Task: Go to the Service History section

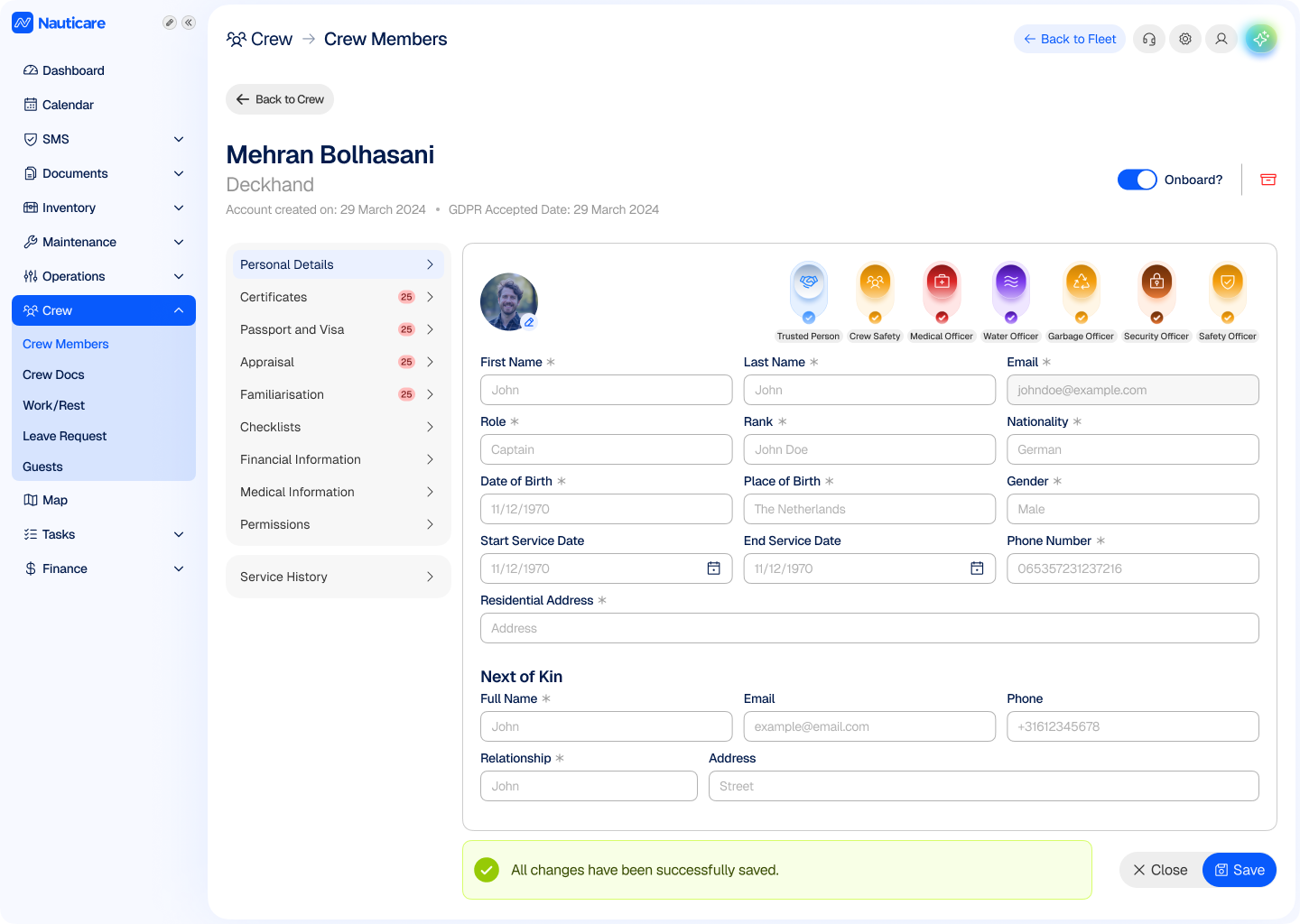Action: pos(338,577)
